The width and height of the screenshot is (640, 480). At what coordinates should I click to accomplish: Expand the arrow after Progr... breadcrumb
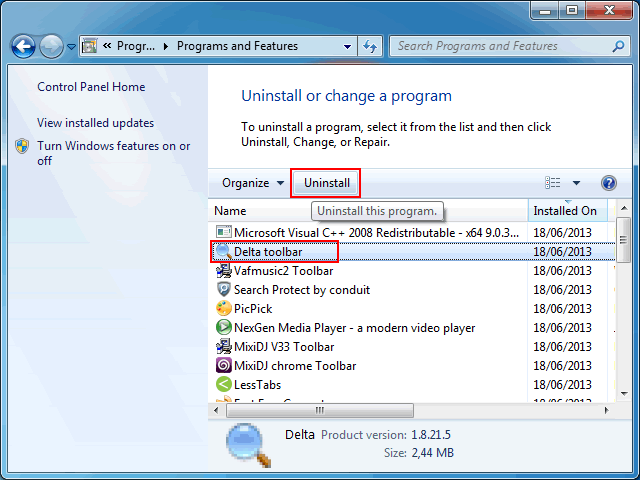click(x=166, y=47)
